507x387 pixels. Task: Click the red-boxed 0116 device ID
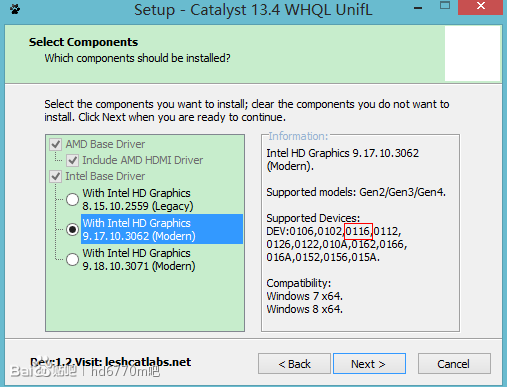click(x=358, y=231)
